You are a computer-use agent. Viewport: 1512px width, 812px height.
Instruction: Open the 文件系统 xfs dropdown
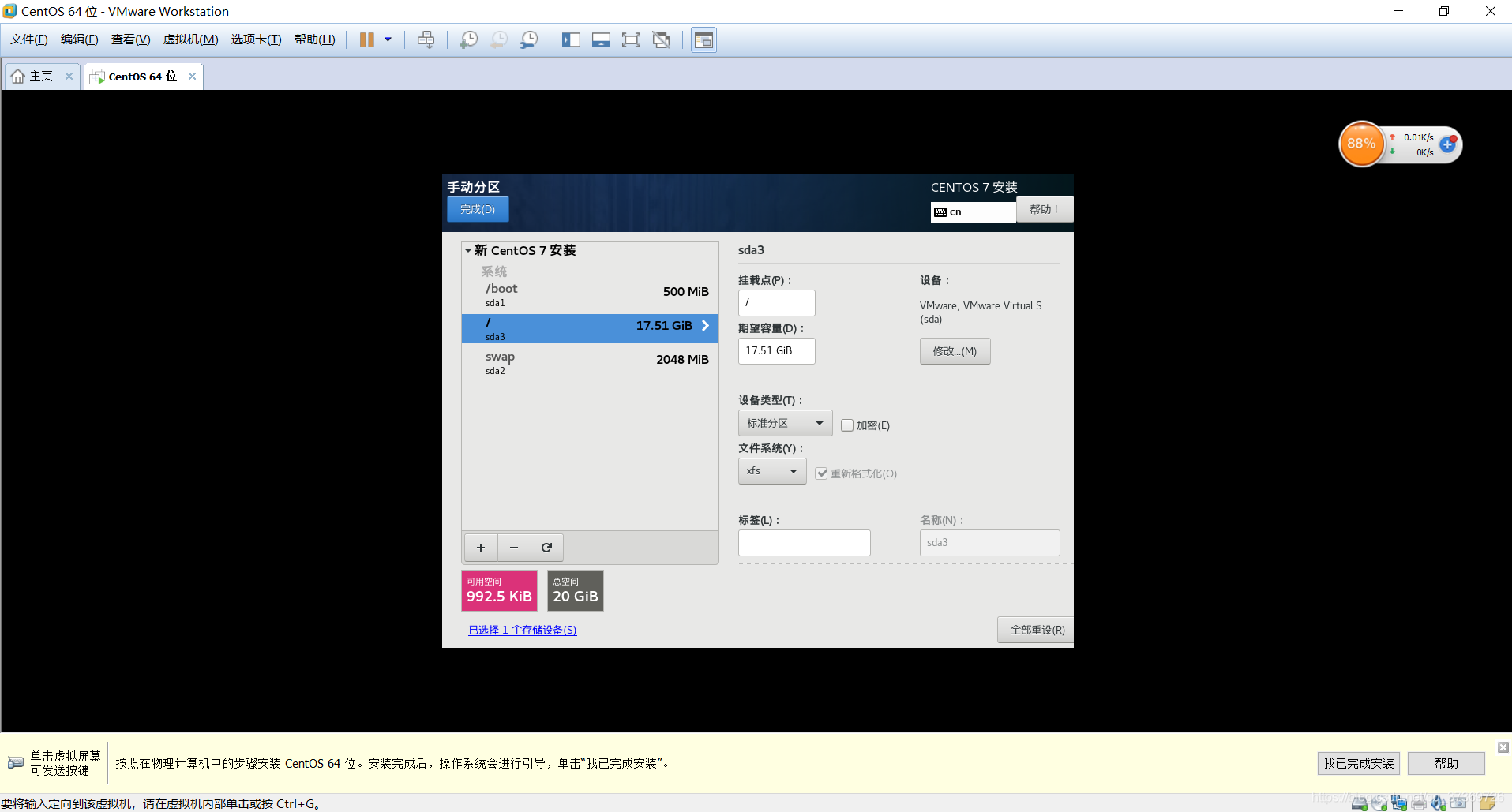(772, 471)
